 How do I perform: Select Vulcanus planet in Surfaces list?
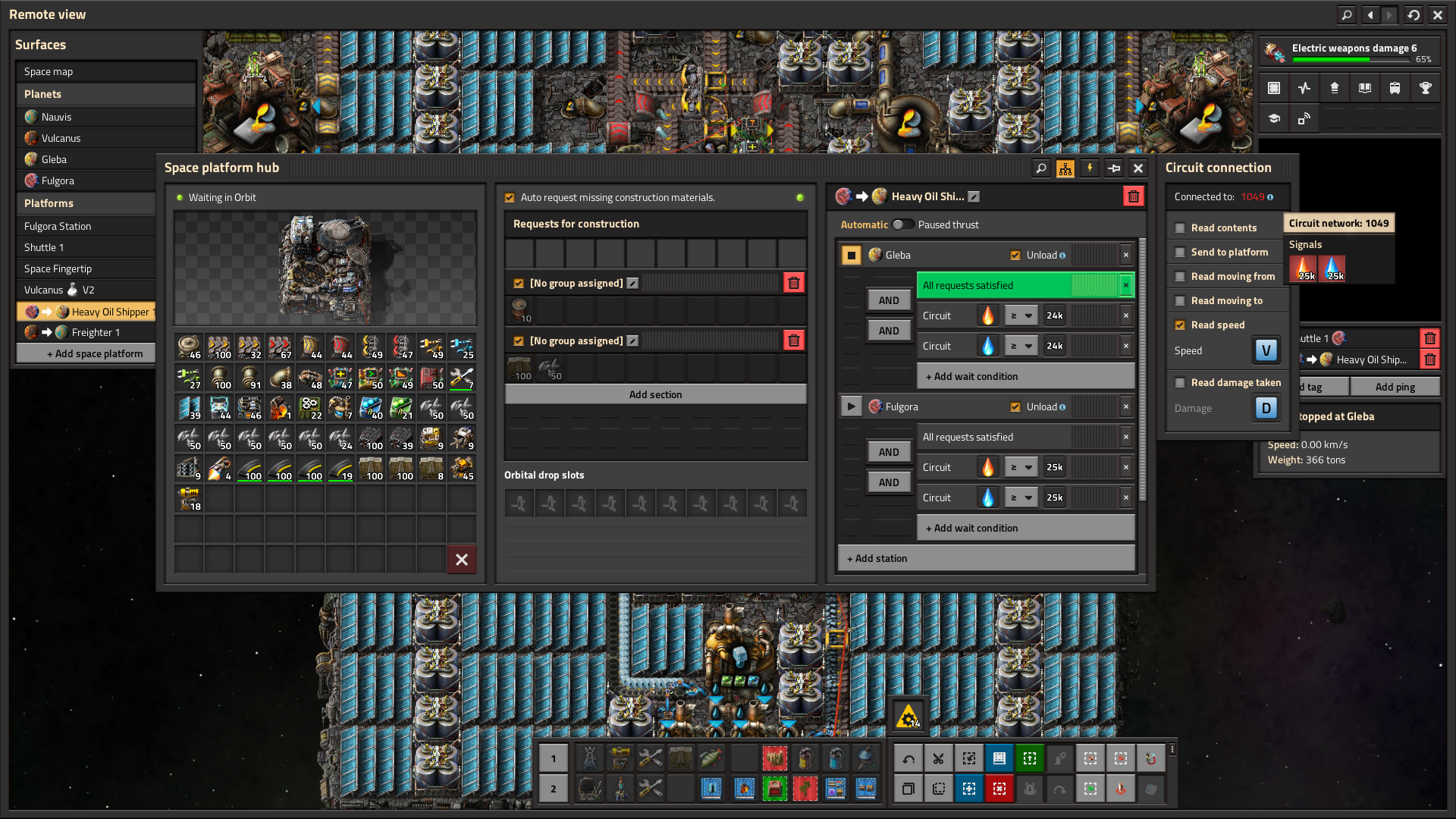click(105, 138)
